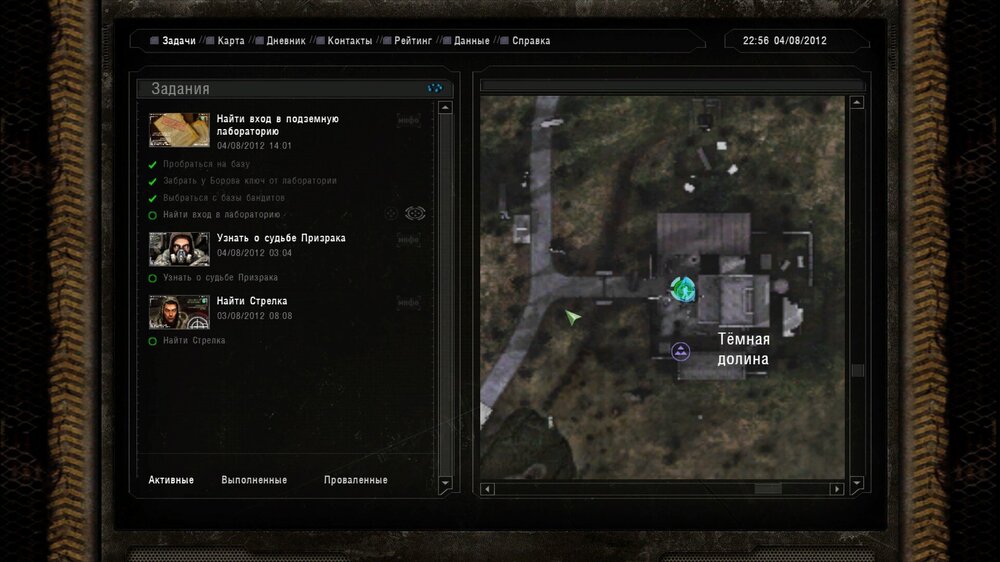Click the cyan quest marker on the map
Image resolution: width=1000 pixels, height=562 pixels.
[x=682, y=289]
